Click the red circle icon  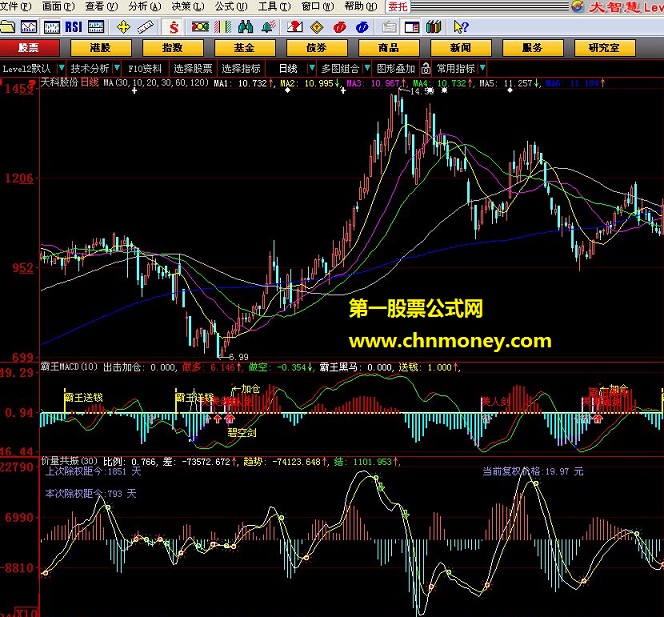(x=340, y=28)
